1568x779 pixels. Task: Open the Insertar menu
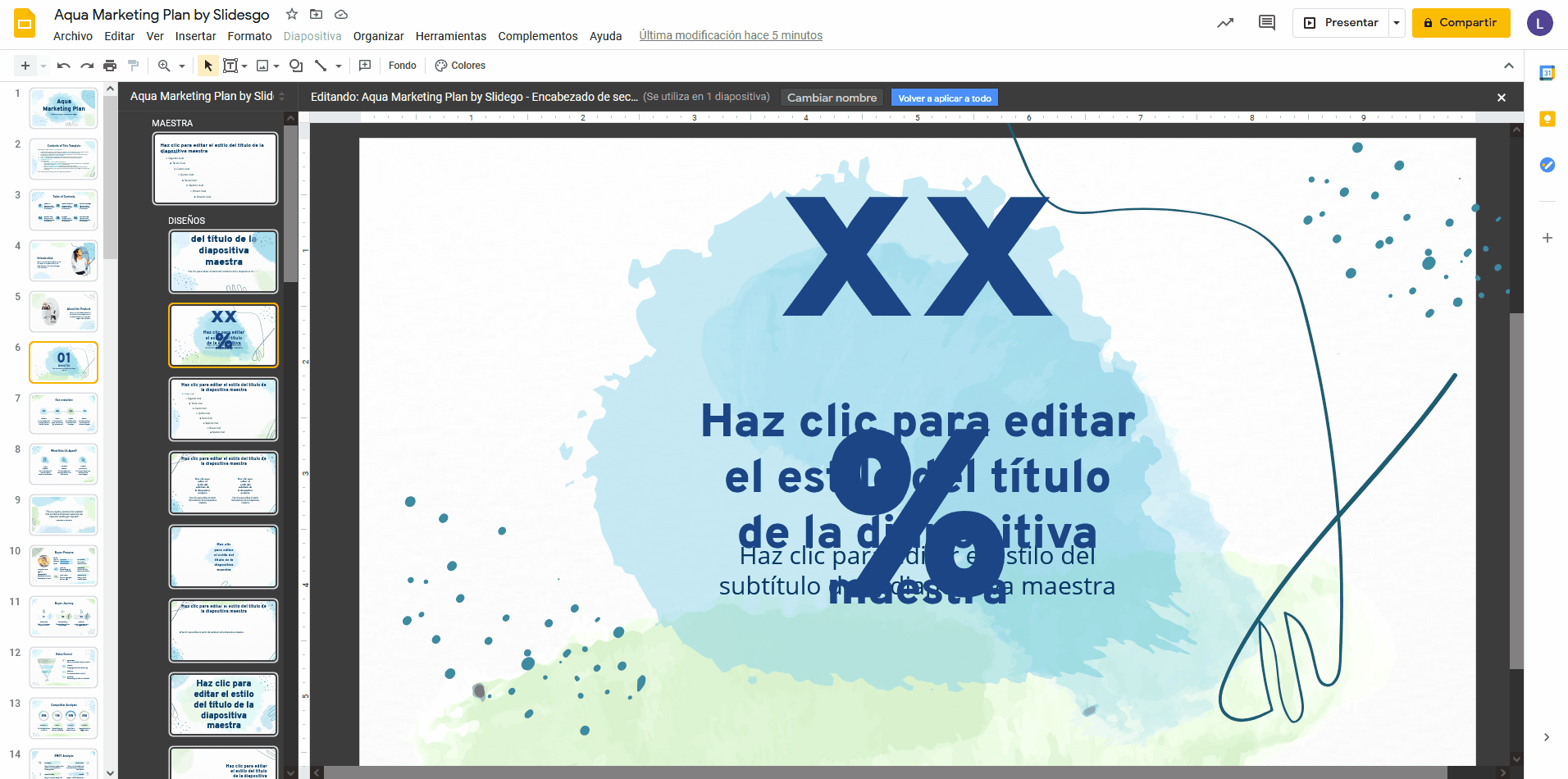click(196, 36)
